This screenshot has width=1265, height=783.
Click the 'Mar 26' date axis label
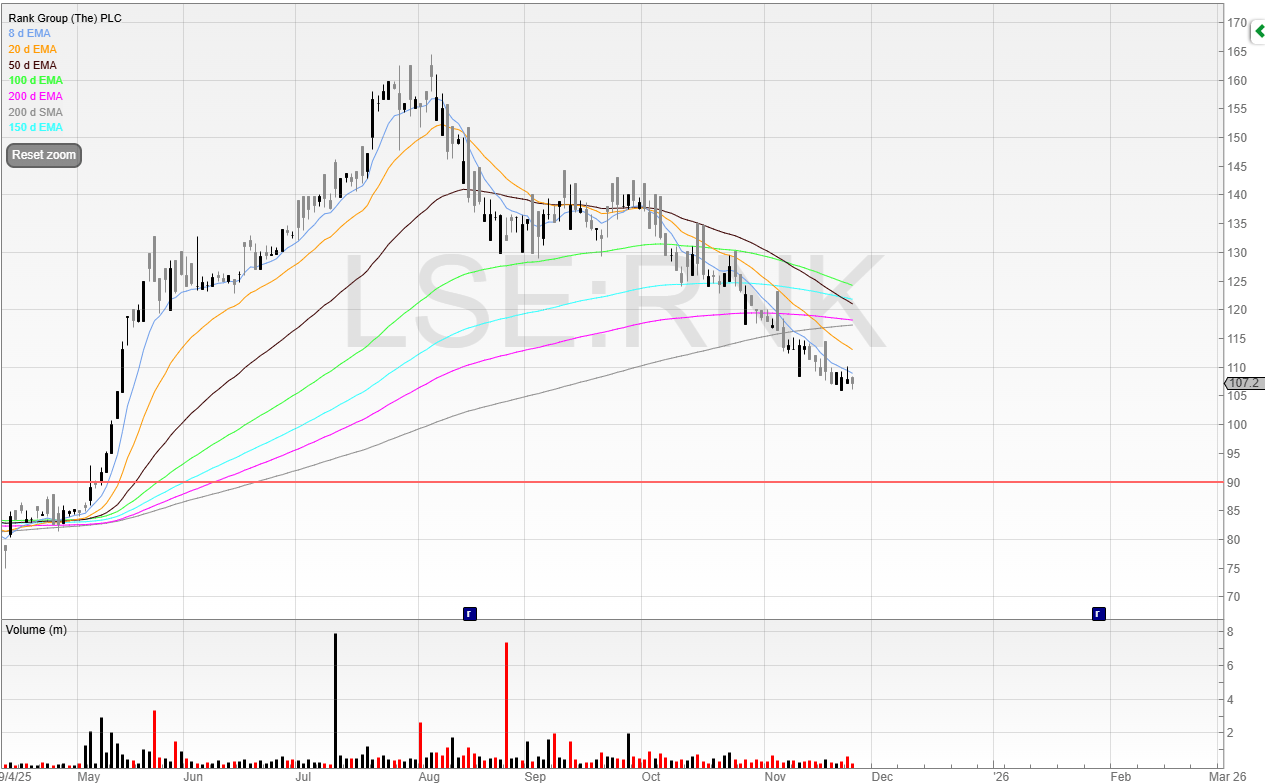click(x=1225, y=776)
